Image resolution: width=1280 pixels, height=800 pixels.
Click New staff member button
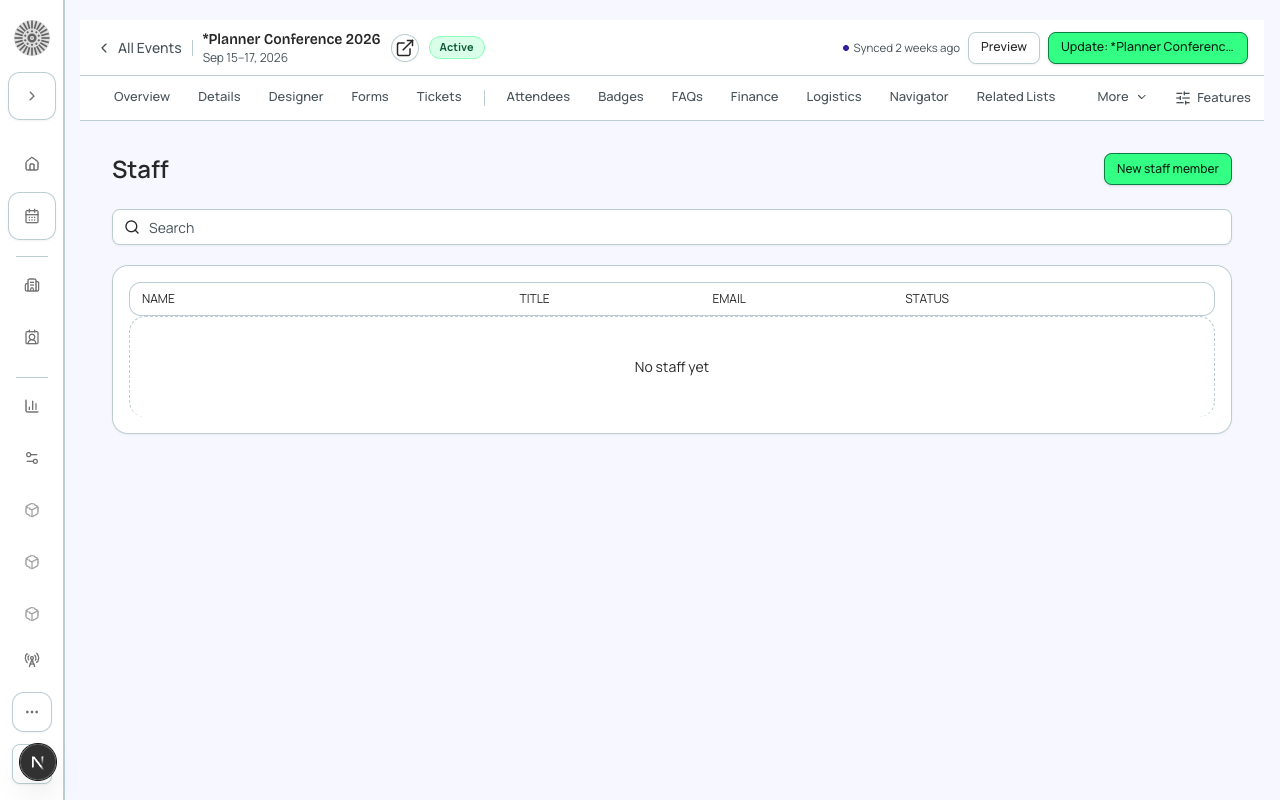(x=1168, y=169)
